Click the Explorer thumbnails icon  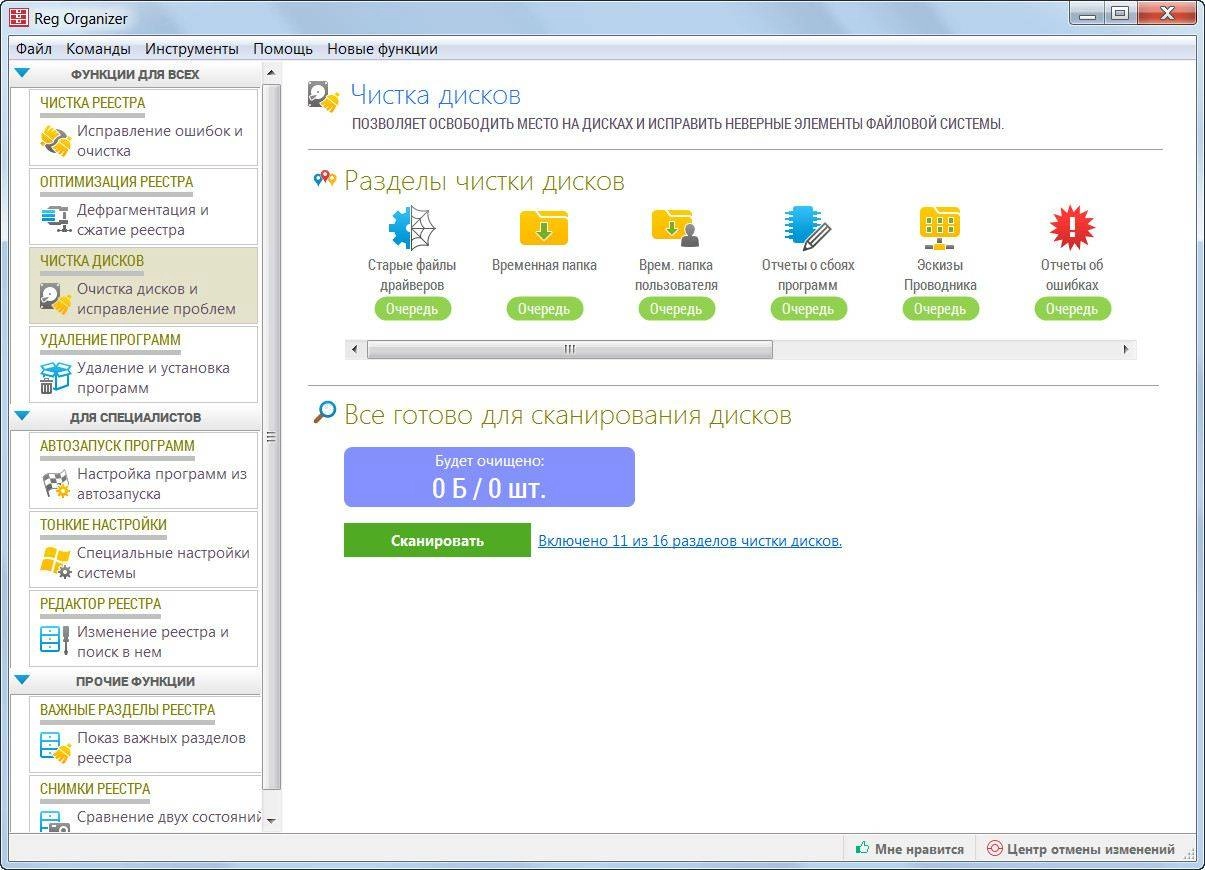940,227
